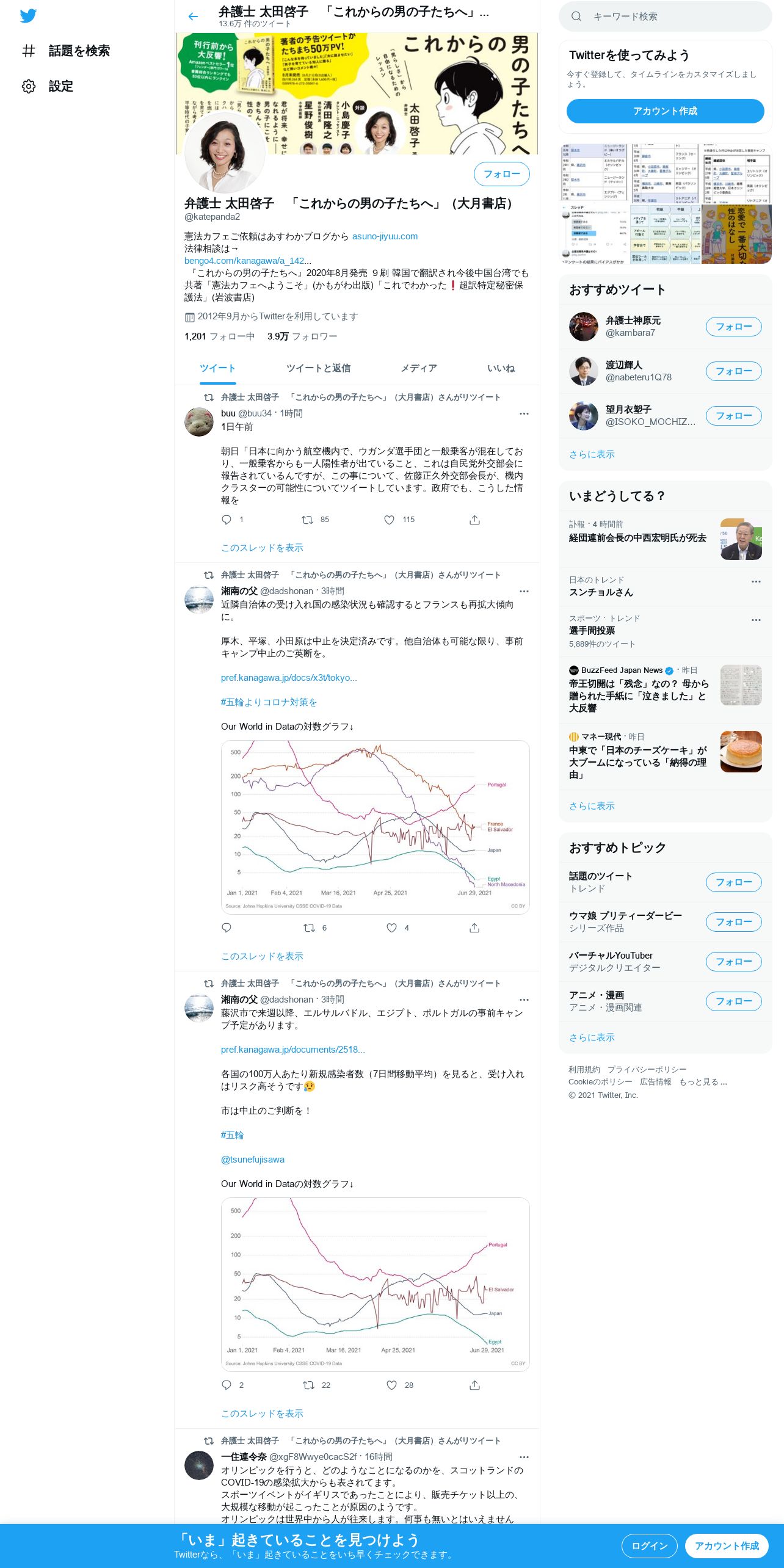Click the Twitter bird logo
This screenshot has height=1568, width=784.
click(x=28, y=16)
